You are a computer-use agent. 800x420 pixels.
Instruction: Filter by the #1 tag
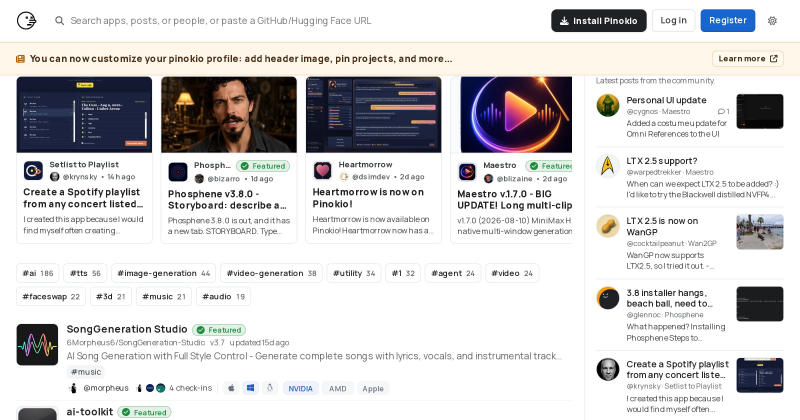(x=403, y=274)
